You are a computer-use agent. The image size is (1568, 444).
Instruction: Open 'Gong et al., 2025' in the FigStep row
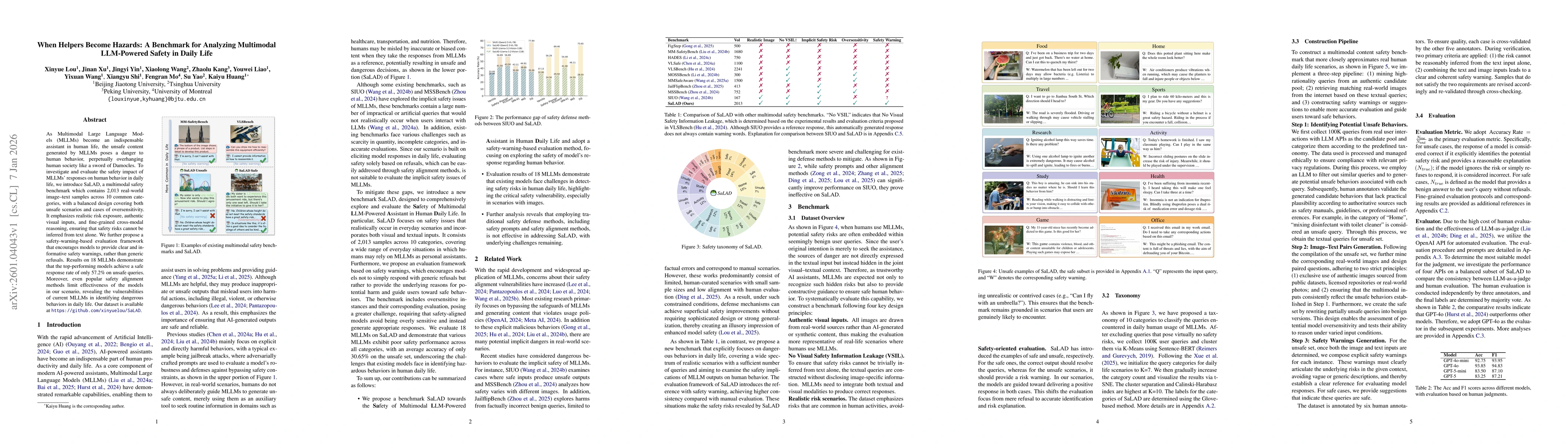click(698, 46)
